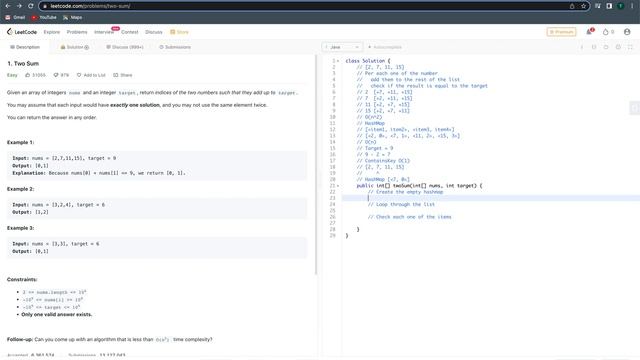The height and width of the screenshot is (360, 640).
Task: Open Interview in top navigation
Action: point(104,32)
